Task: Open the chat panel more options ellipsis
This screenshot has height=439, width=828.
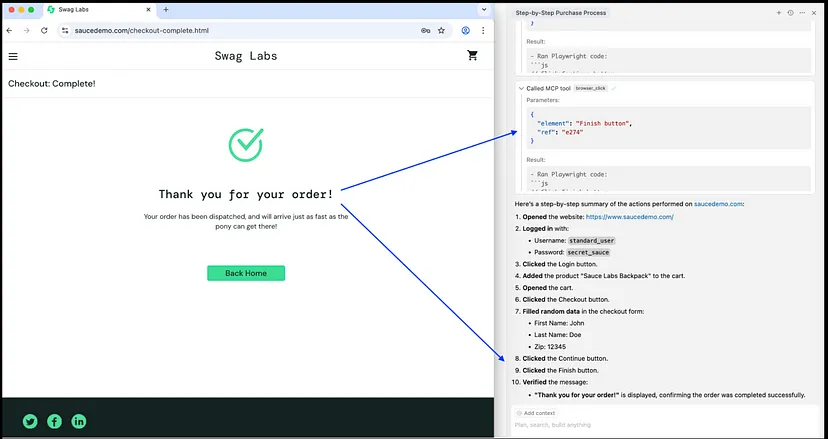Action: (802, 13)
